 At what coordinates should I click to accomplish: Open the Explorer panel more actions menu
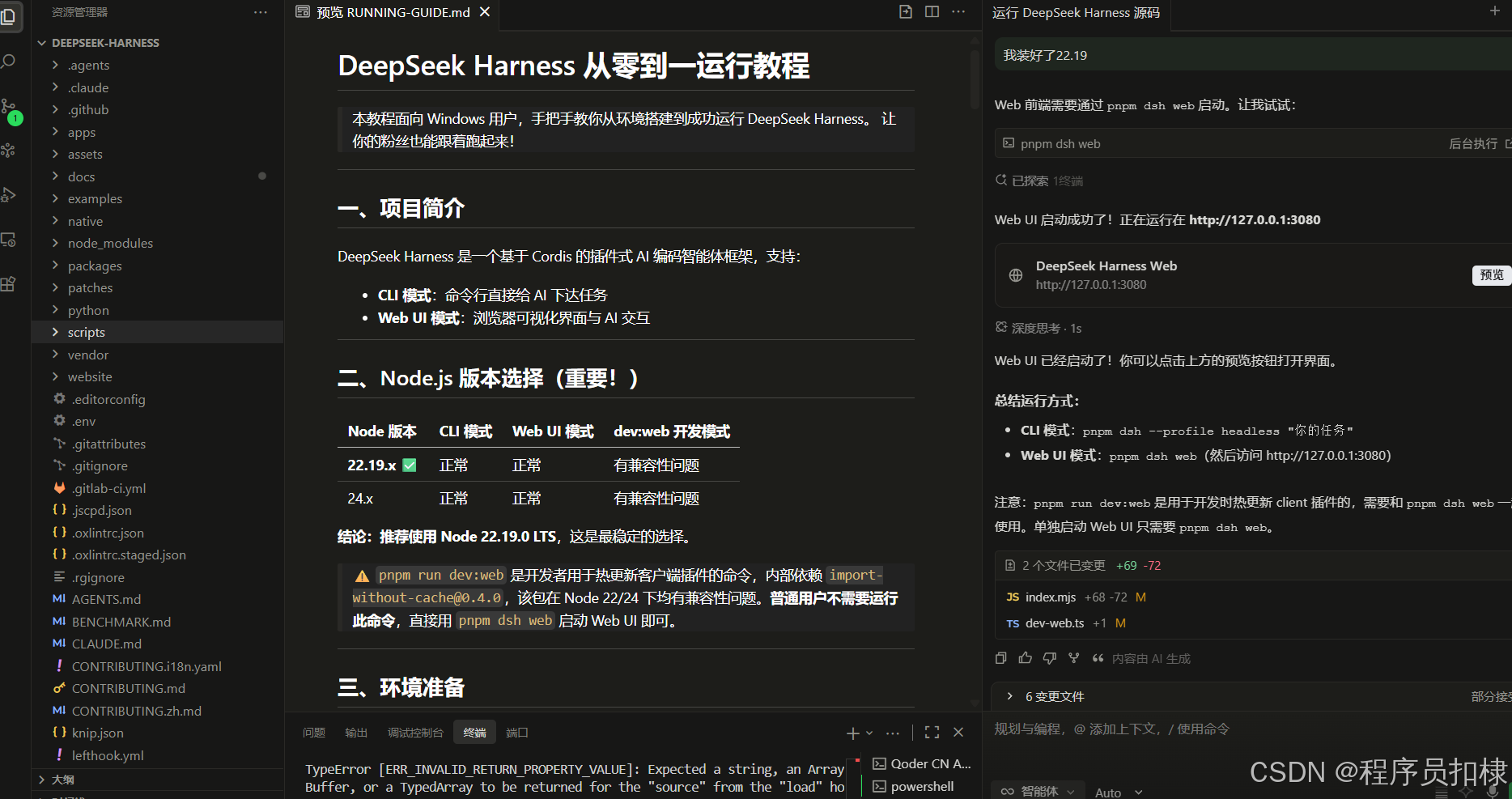pos(260,12)
